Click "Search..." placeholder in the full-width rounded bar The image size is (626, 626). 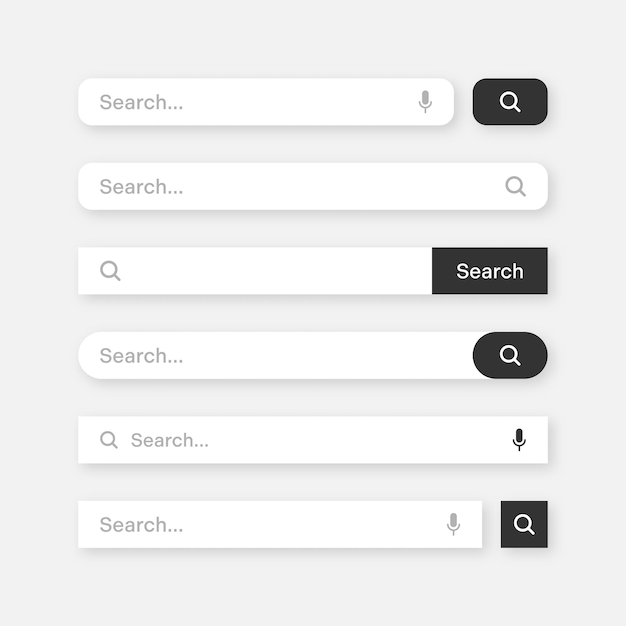(x=141, y=187)
